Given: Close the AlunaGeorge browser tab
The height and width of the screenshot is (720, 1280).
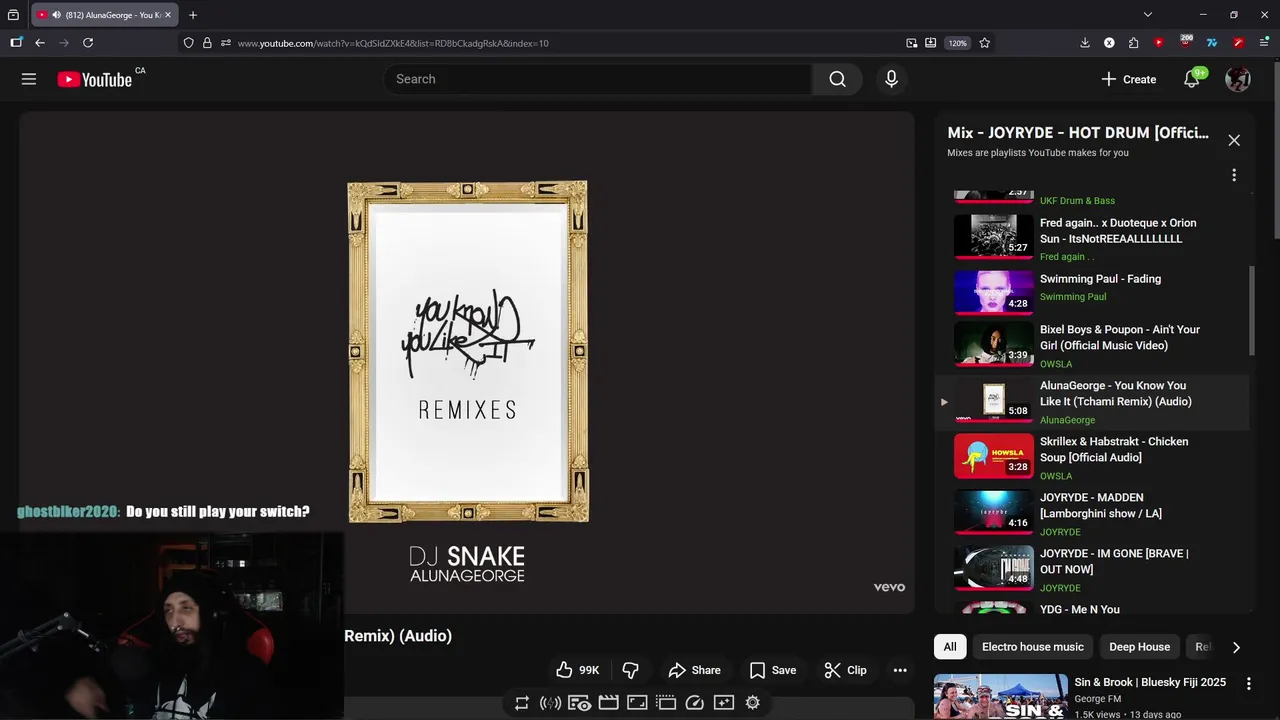Looking at the screenshot, I should 167,15.
